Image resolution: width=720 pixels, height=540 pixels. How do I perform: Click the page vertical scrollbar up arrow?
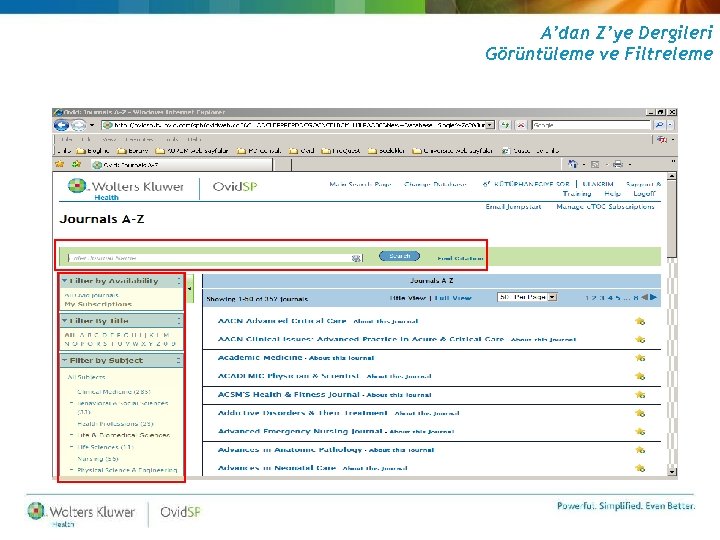[x=672, y=176]
